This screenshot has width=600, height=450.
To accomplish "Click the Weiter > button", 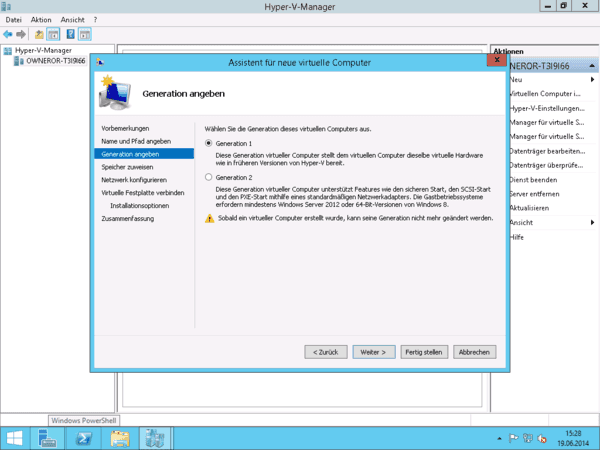I will click(x=374, y=352).
